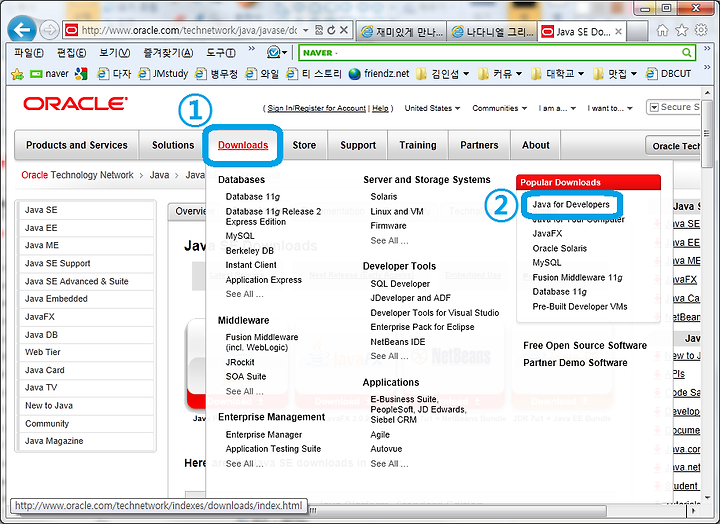Click Free Open Source Software link
720x524 pixels.
tap(585, 345)
